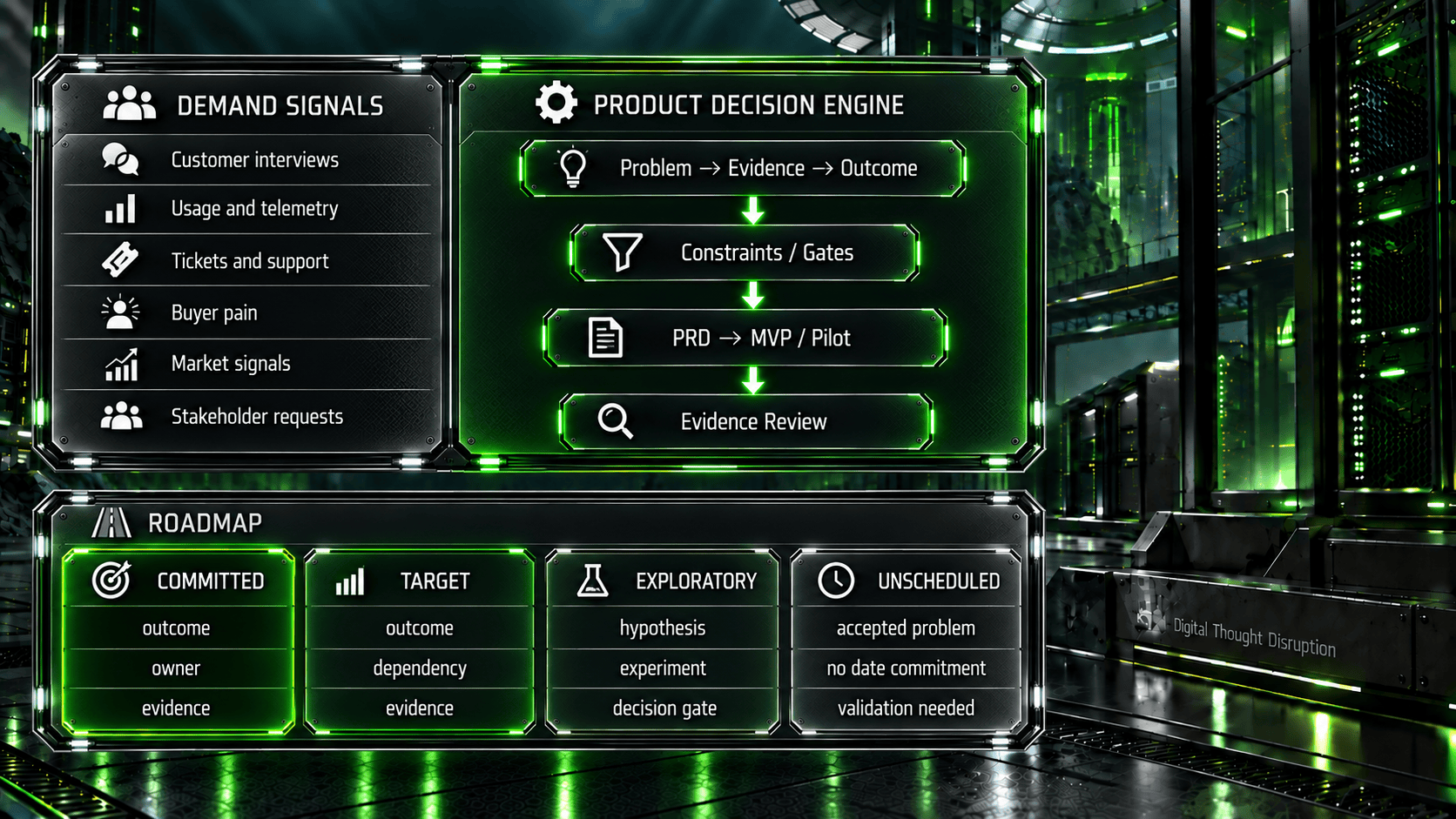This screenshot has width=1456, height=819.
Task: Open the Problem → Evidence → Outcome step
Action: point(743,168)
